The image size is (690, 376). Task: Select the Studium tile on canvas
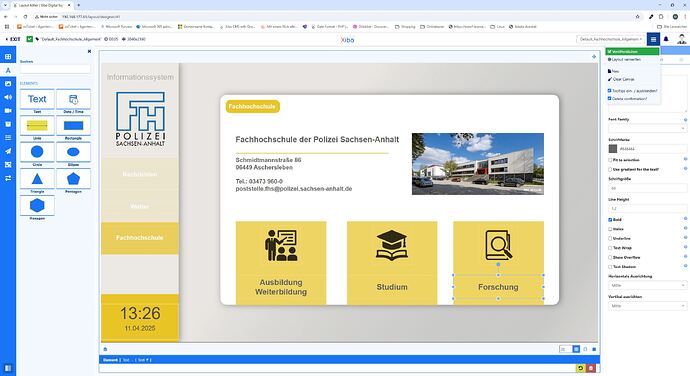click(392, 263)
